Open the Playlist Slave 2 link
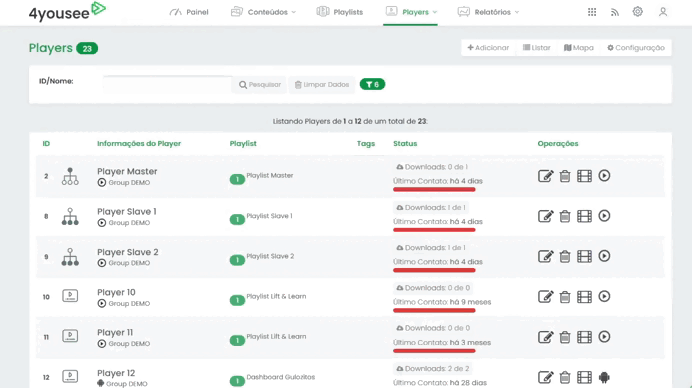This screenshot has width=692, height=388. tap(270, 256)
